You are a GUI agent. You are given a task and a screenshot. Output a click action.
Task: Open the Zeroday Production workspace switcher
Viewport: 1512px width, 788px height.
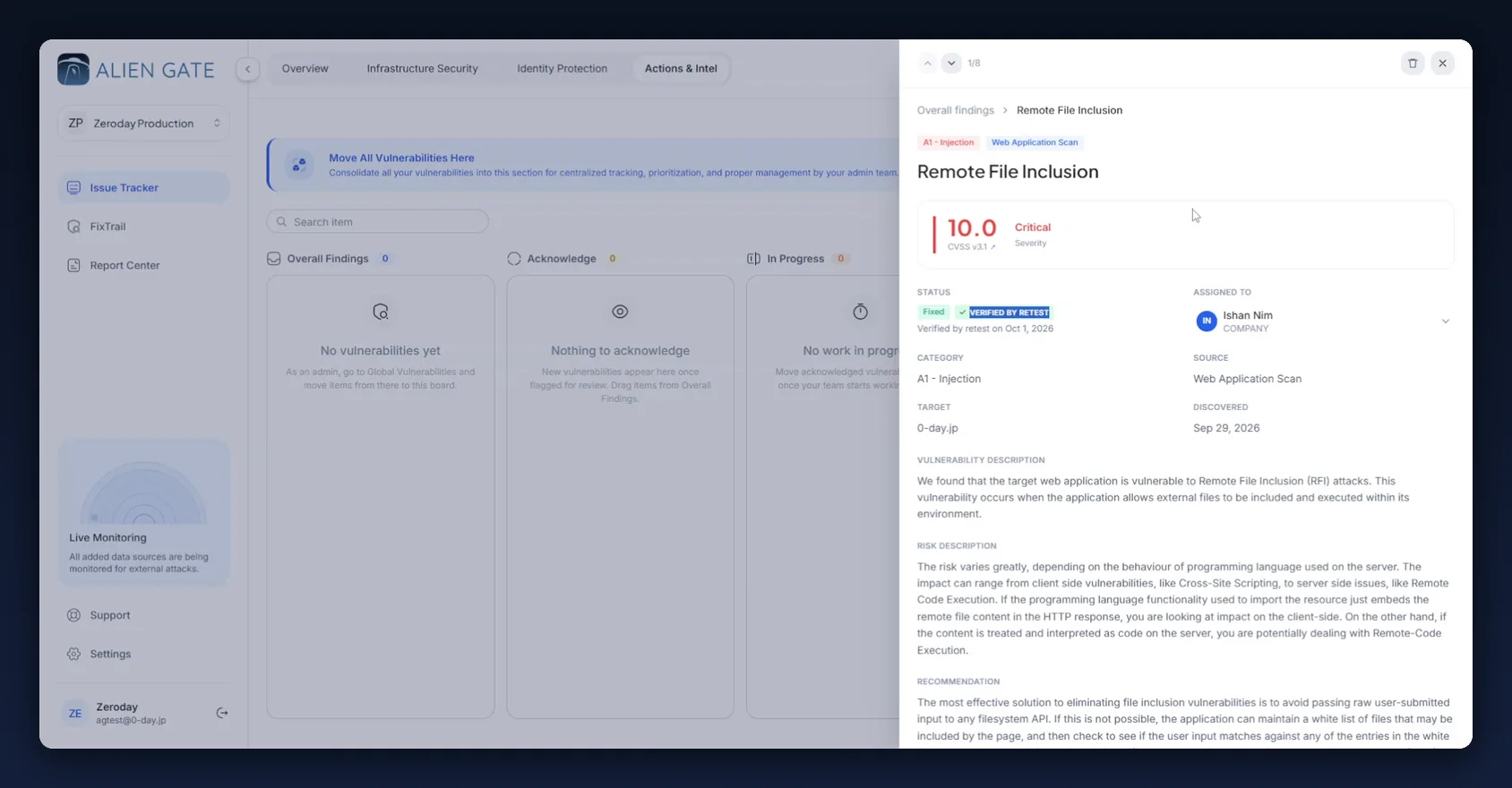pyautogui.click(x=144, y=124)
